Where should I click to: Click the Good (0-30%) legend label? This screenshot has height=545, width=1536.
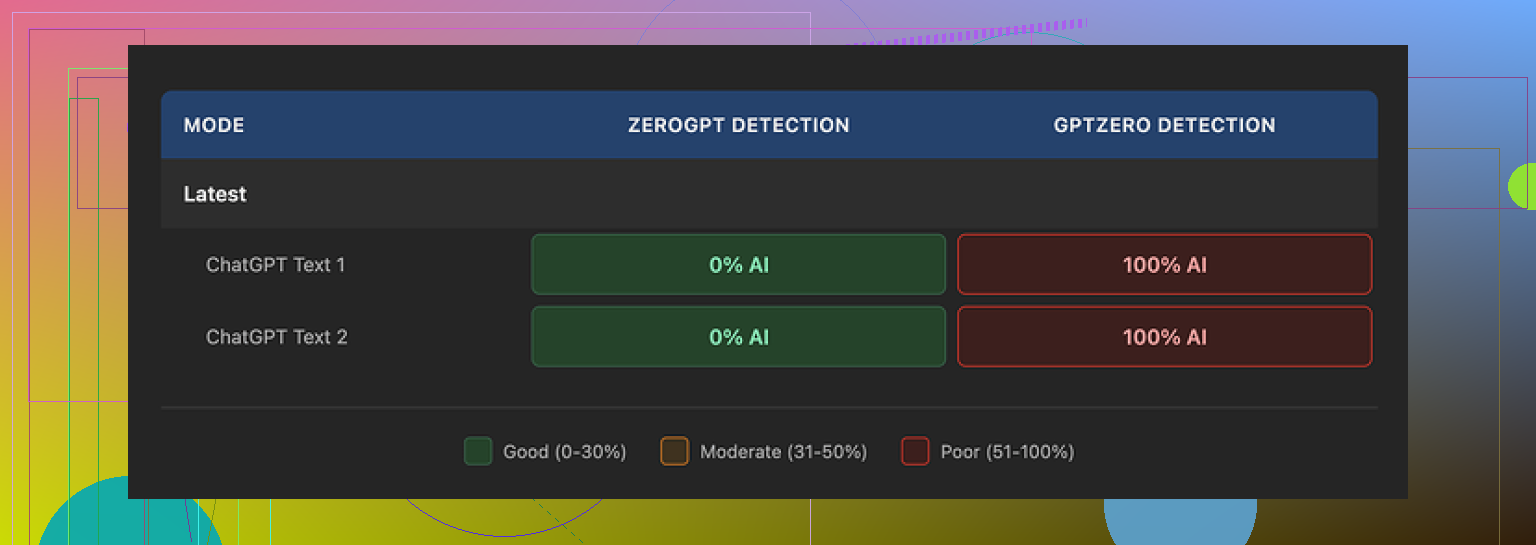point(564,452)
